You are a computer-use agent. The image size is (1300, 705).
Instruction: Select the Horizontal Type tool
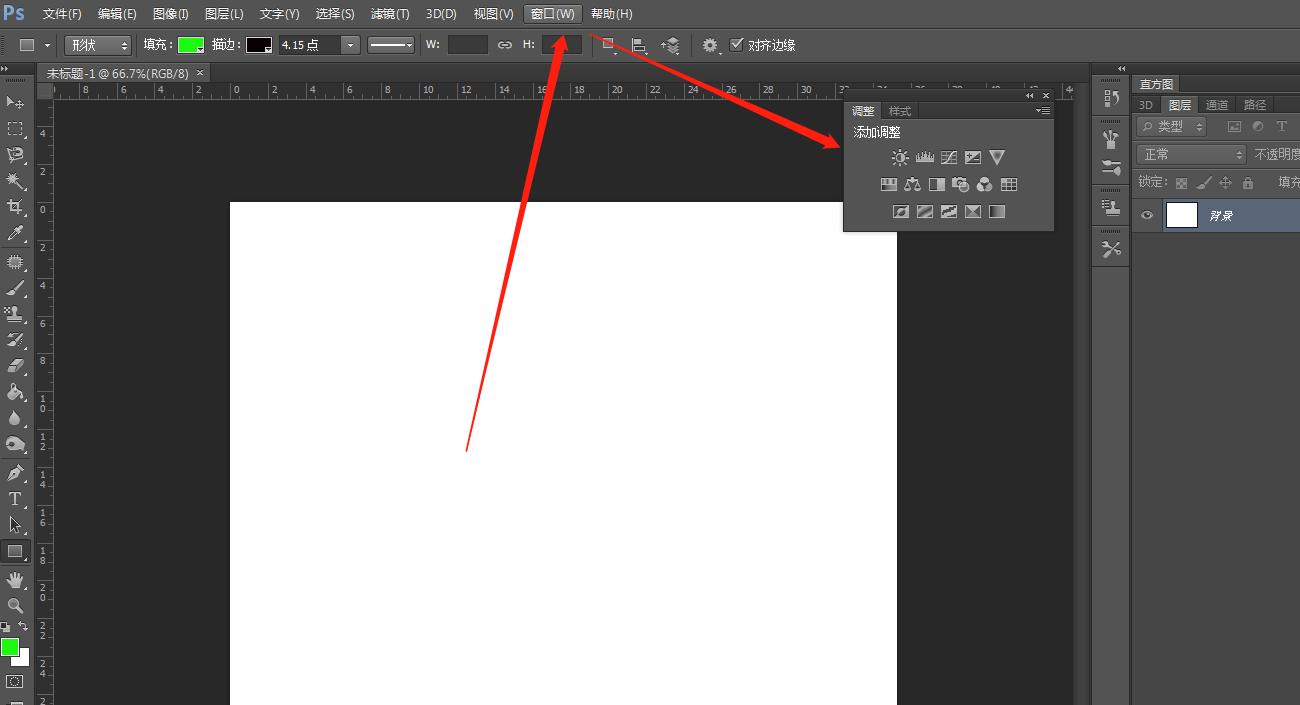click(15, 499)
